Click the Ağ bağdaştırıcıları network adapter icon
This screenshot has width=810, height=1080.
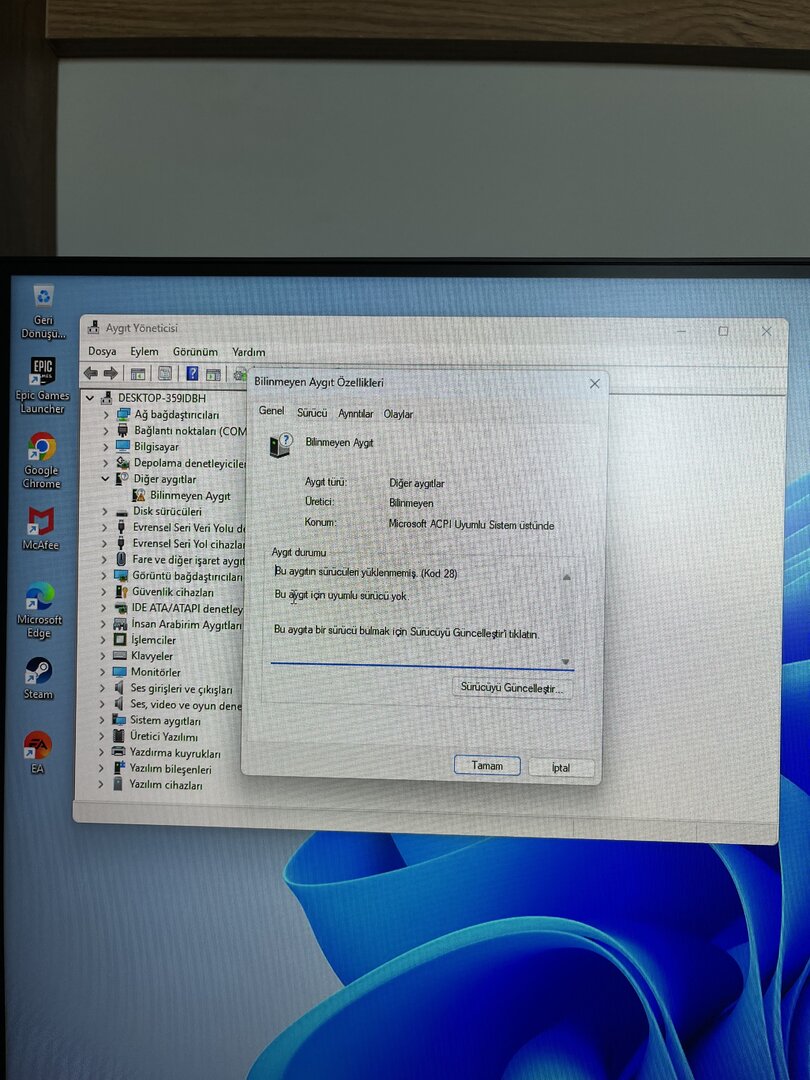point(123,414)
